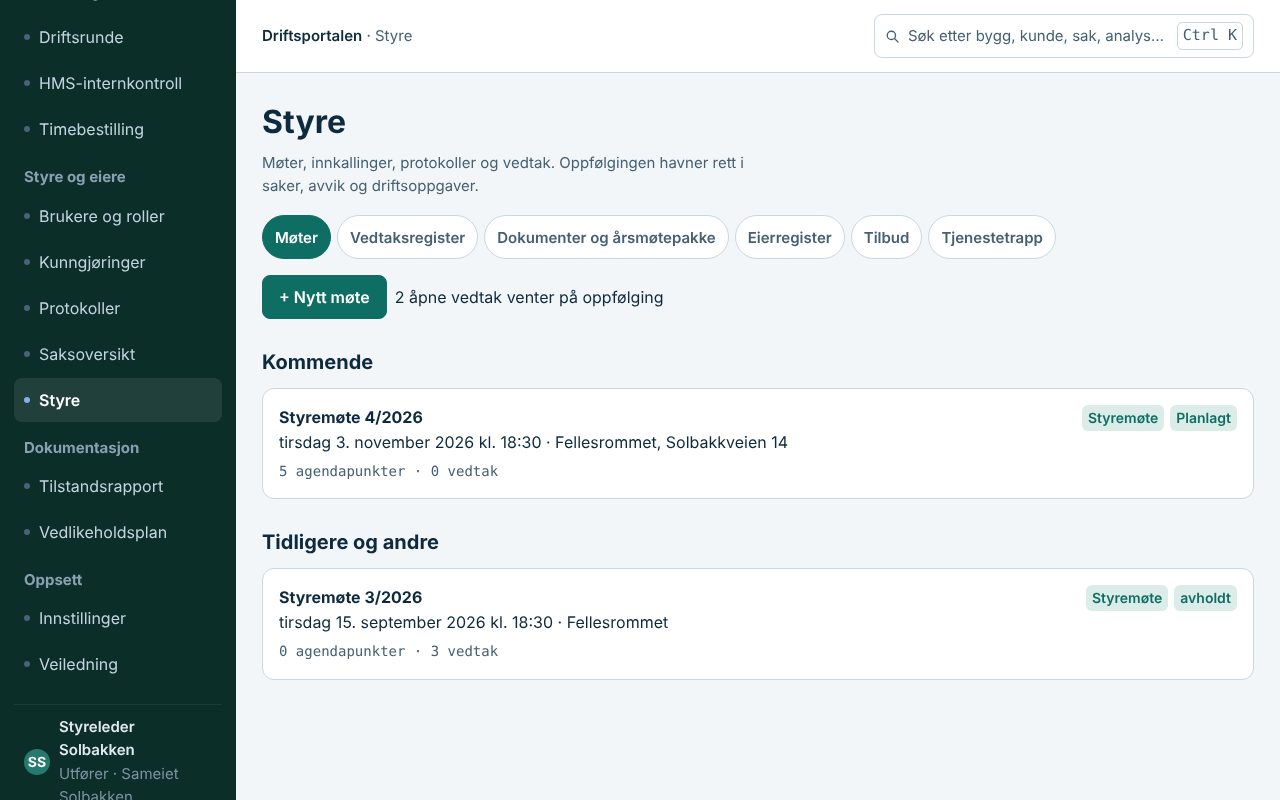Focus the search field for bygg, kunde, sak

coord(1064,36)
